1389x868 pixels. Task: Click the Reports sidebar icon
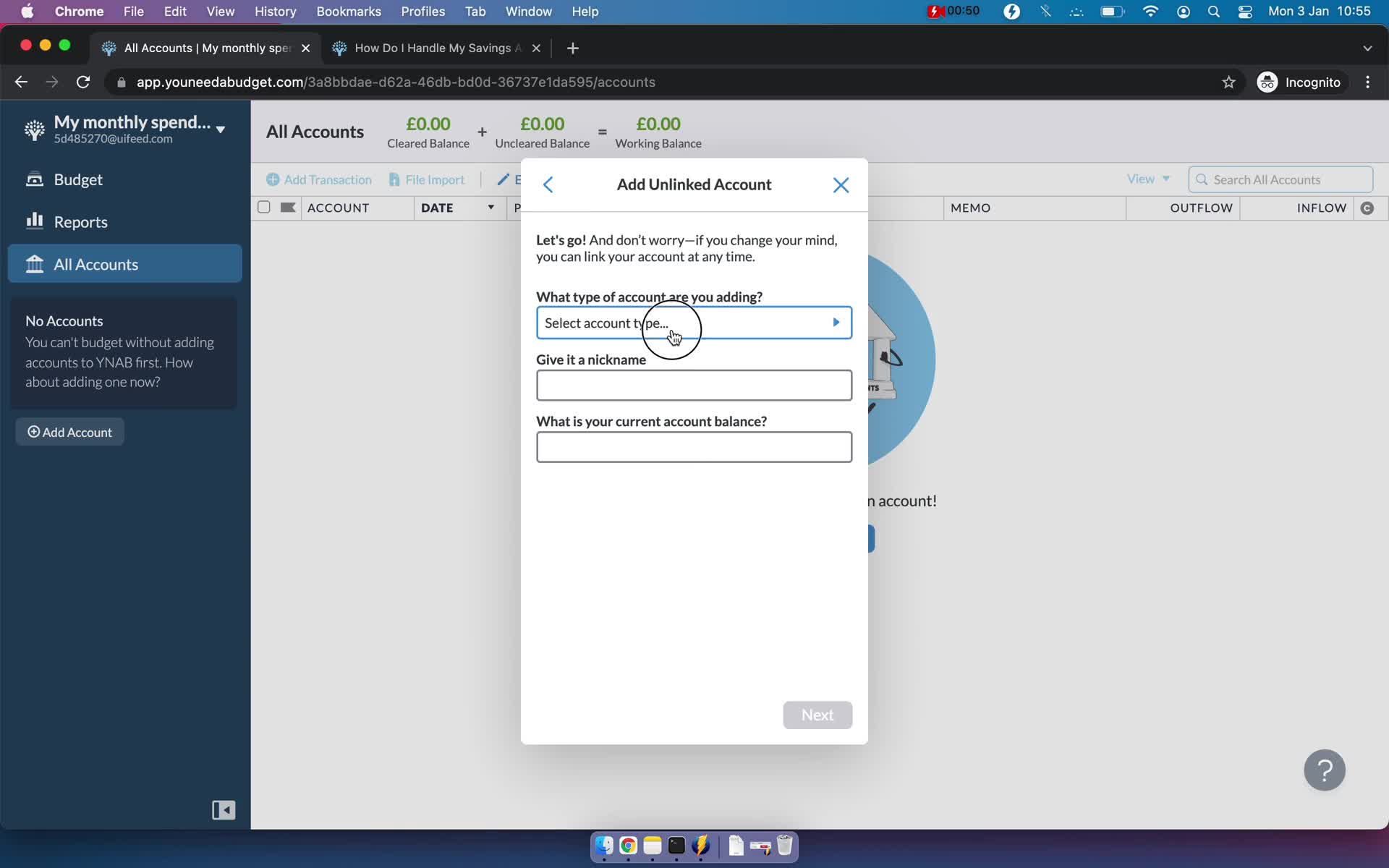coord(35,221)
